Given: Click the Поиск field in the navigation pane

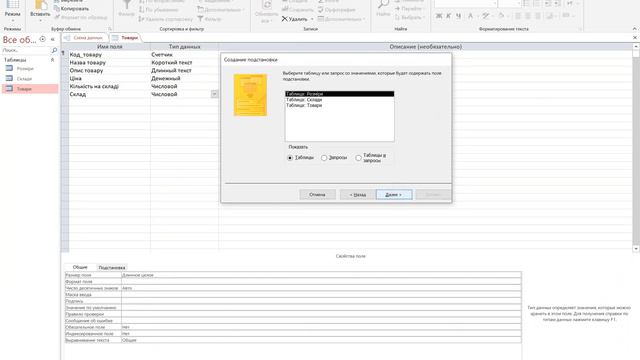Looking at the screenshot, I should [25, 50].
